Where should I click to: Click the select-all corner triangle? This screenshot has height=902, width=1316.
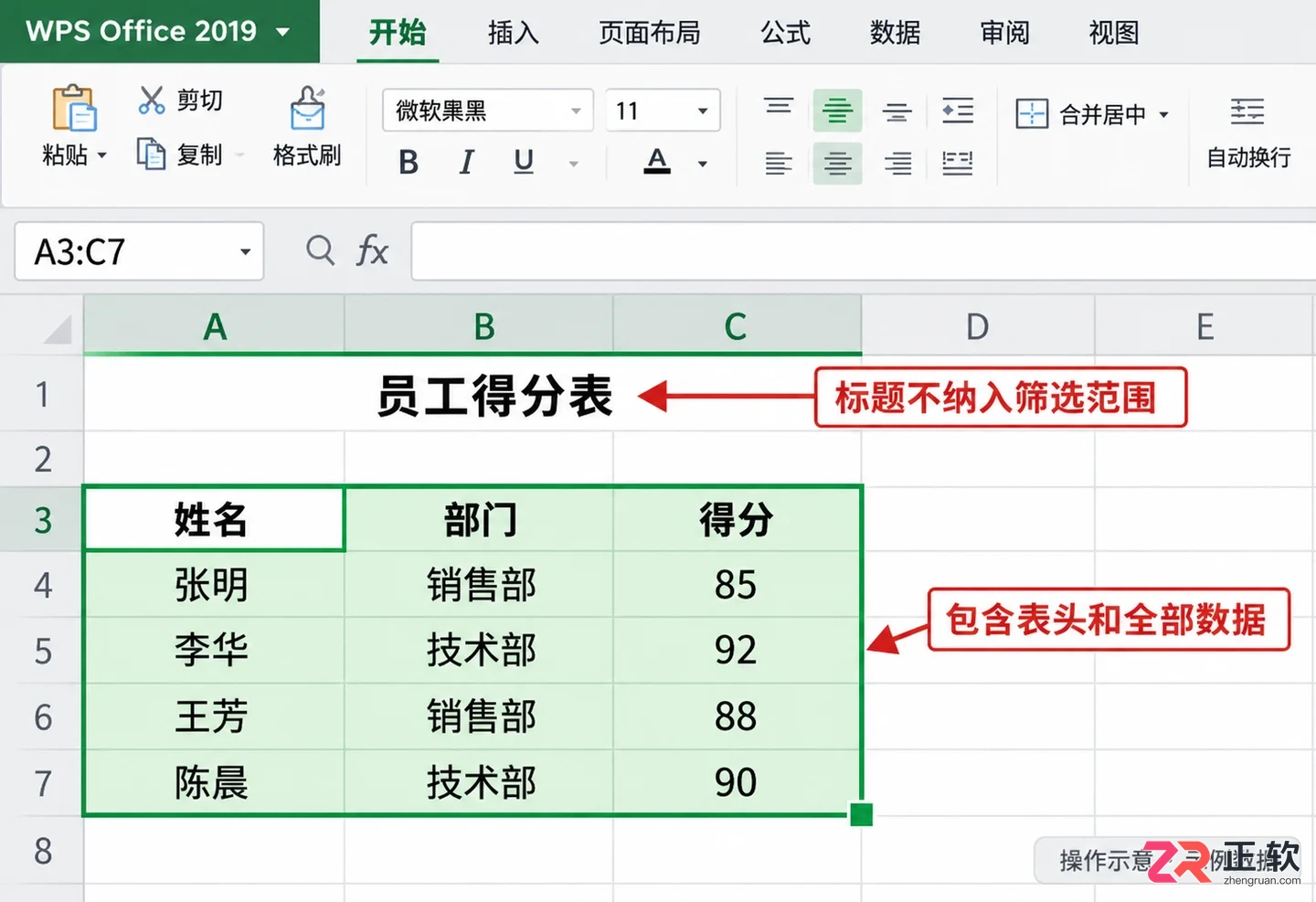pos(58,329)
